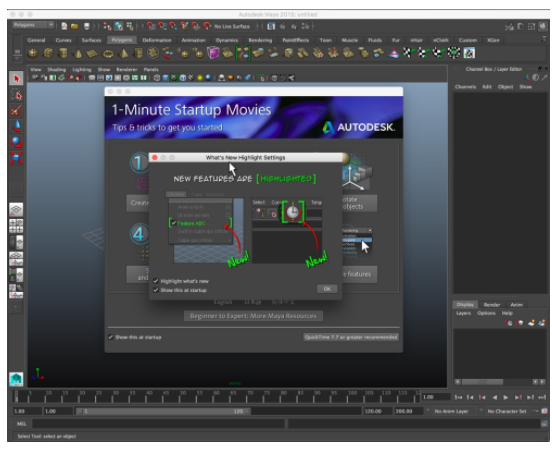
Task: Switch to Animation shelf tab
Action: [x=193, y=40]
